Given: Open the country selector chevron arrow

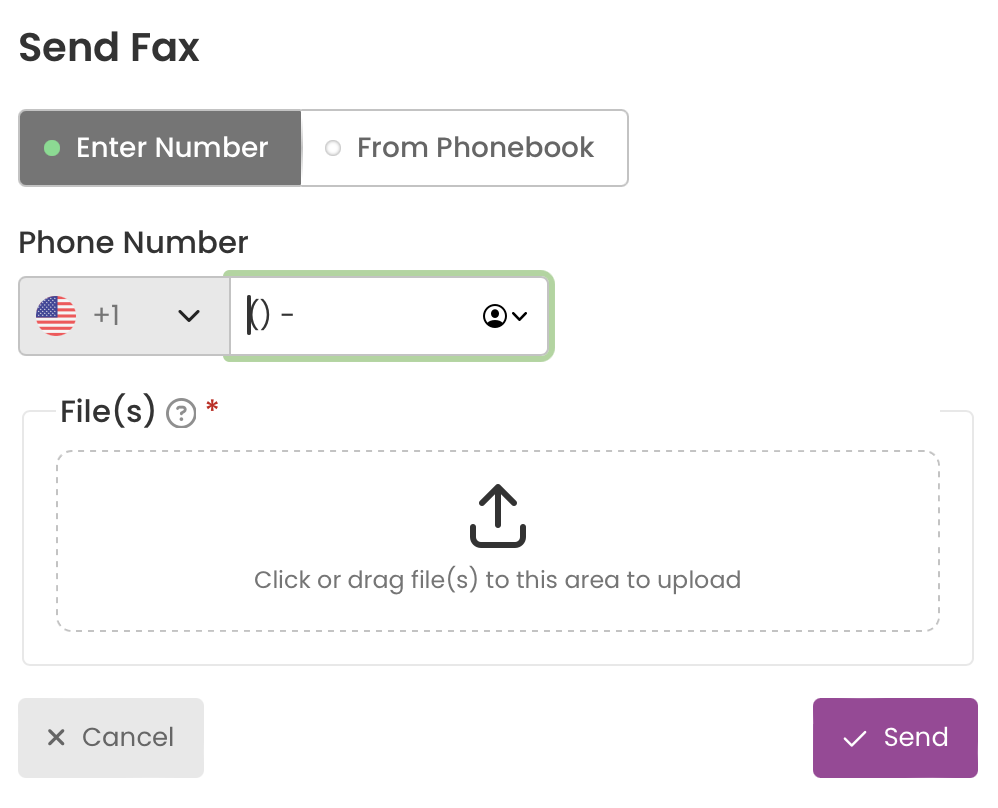Looking at the screenshot, I should click(x=188, y=316).
